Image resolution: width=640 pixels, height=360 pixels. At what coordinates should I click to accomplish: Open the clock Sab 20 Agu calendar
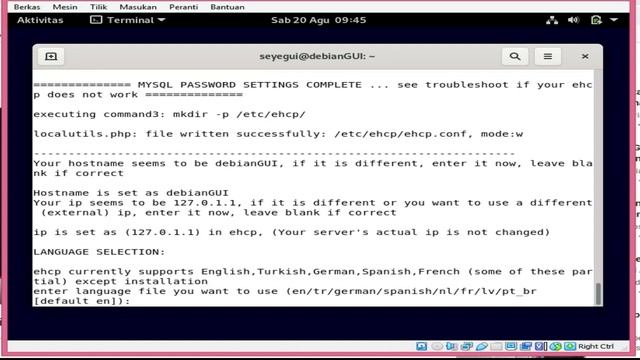pos(318,20)
